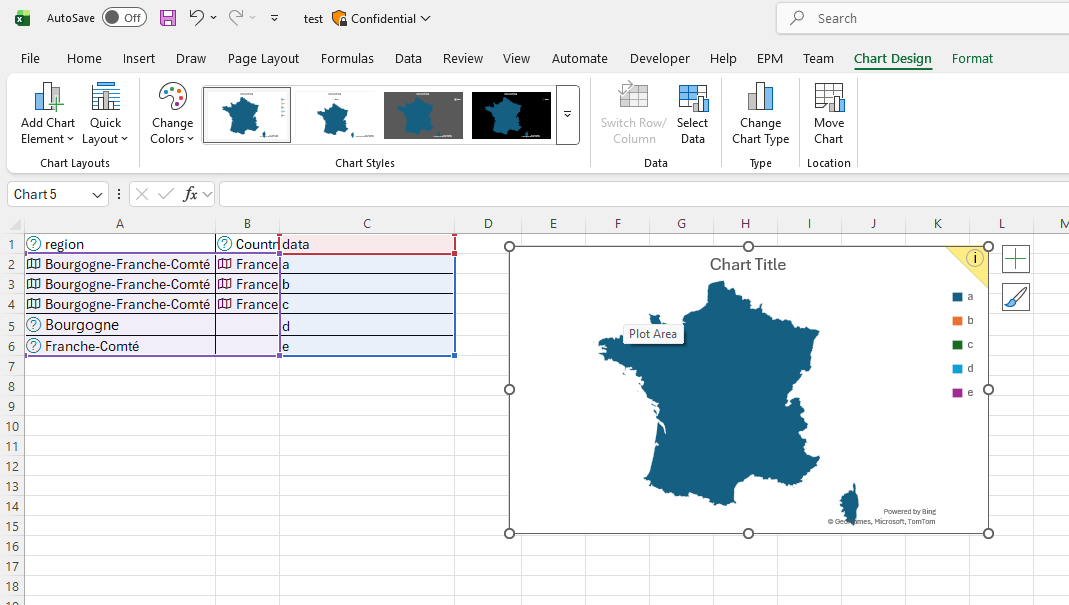Click the Chart Title text
Image resolution: width=1069 pixels, height=605 pixels.
pyautogui.click(x=748, y=265)
